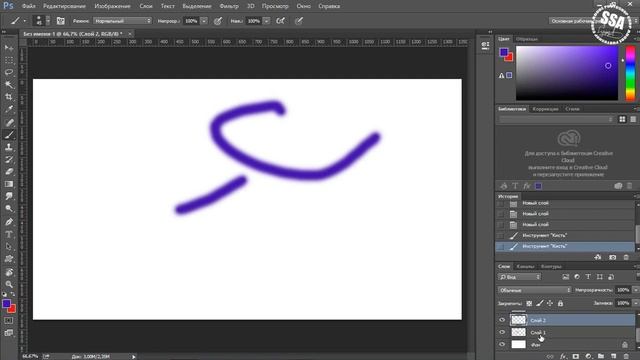Screen dimensions: 640x360
Task: Open the brush opacity slider dropdown
Action: 204,21
